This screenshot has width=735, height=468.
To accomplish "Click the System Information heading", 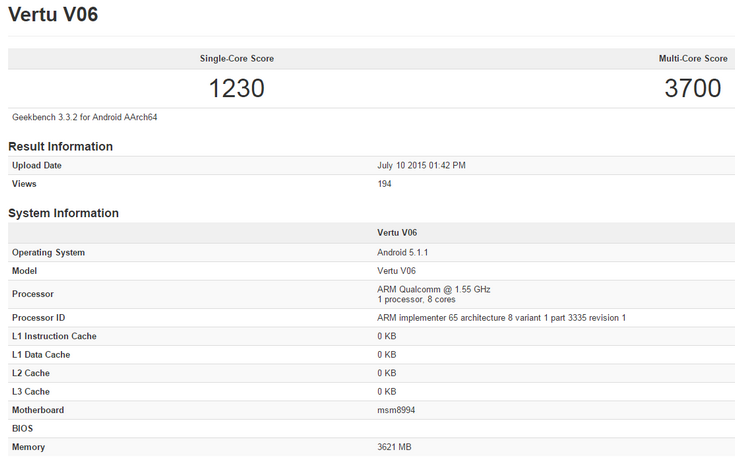I will click(63, 213).
